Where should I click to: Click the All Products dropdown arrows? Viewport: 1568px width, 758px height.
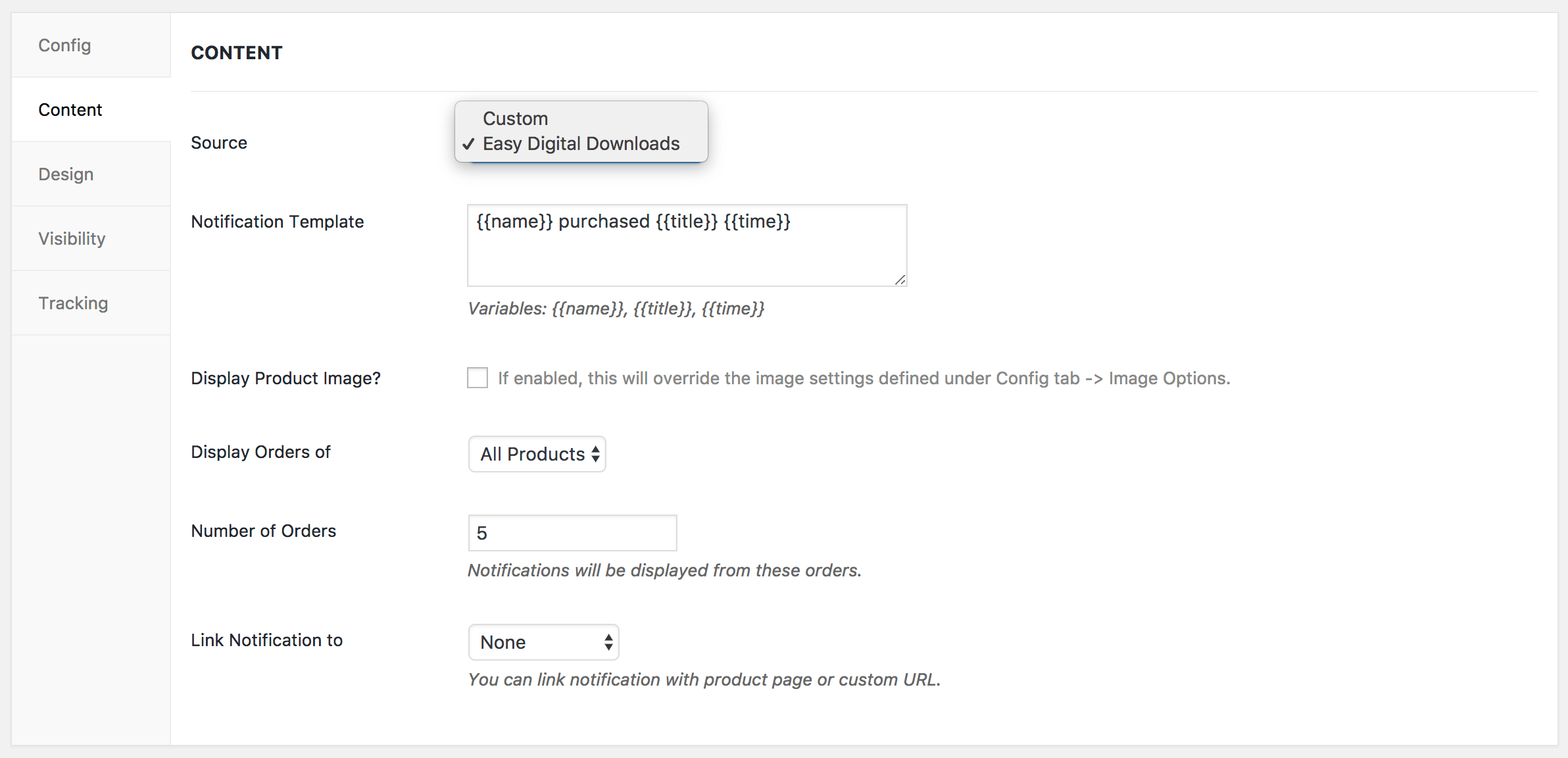[x=595, y=454]
